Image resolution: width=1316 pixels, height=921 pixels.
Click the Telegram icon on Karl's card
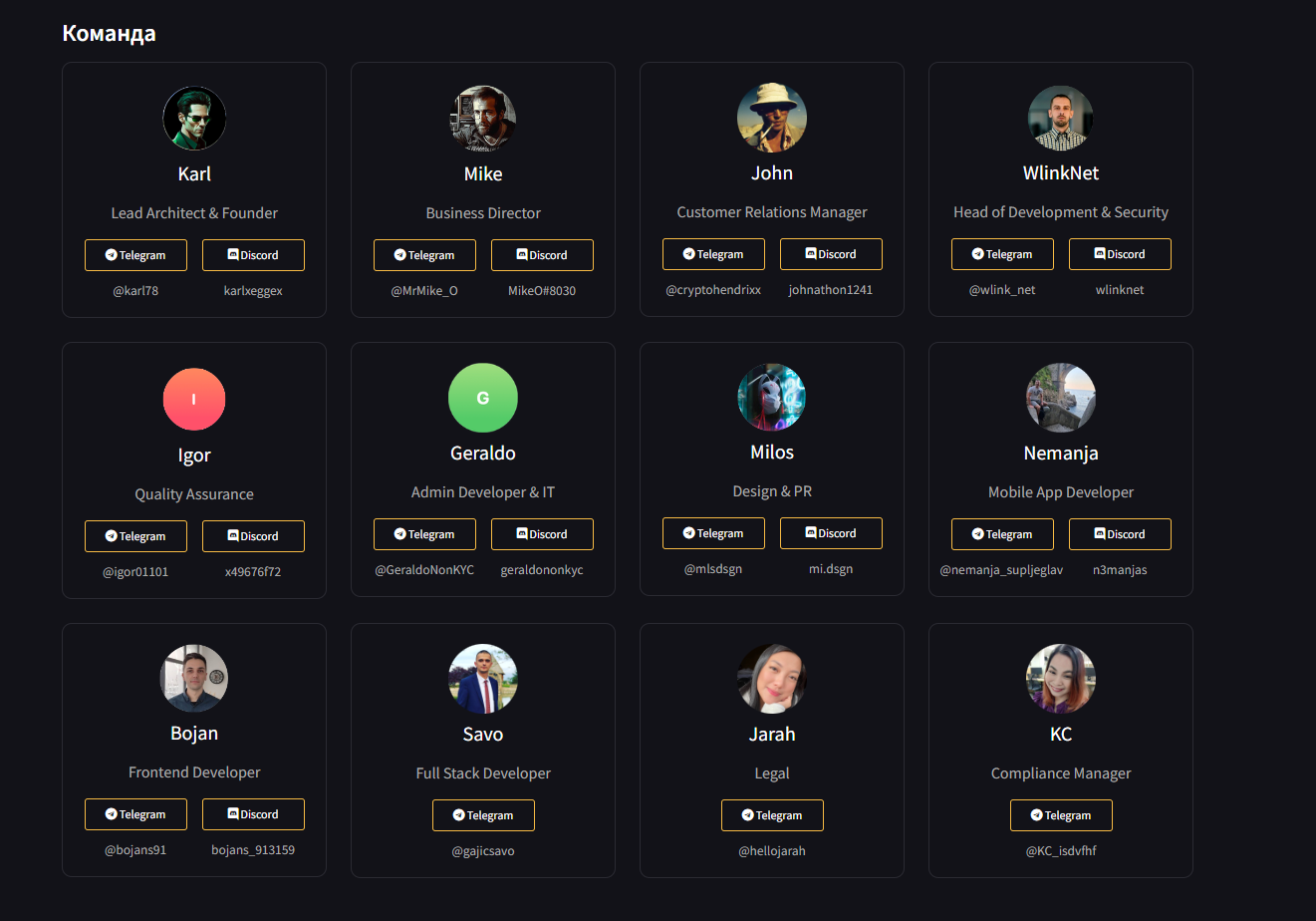[x=112, y=255]
